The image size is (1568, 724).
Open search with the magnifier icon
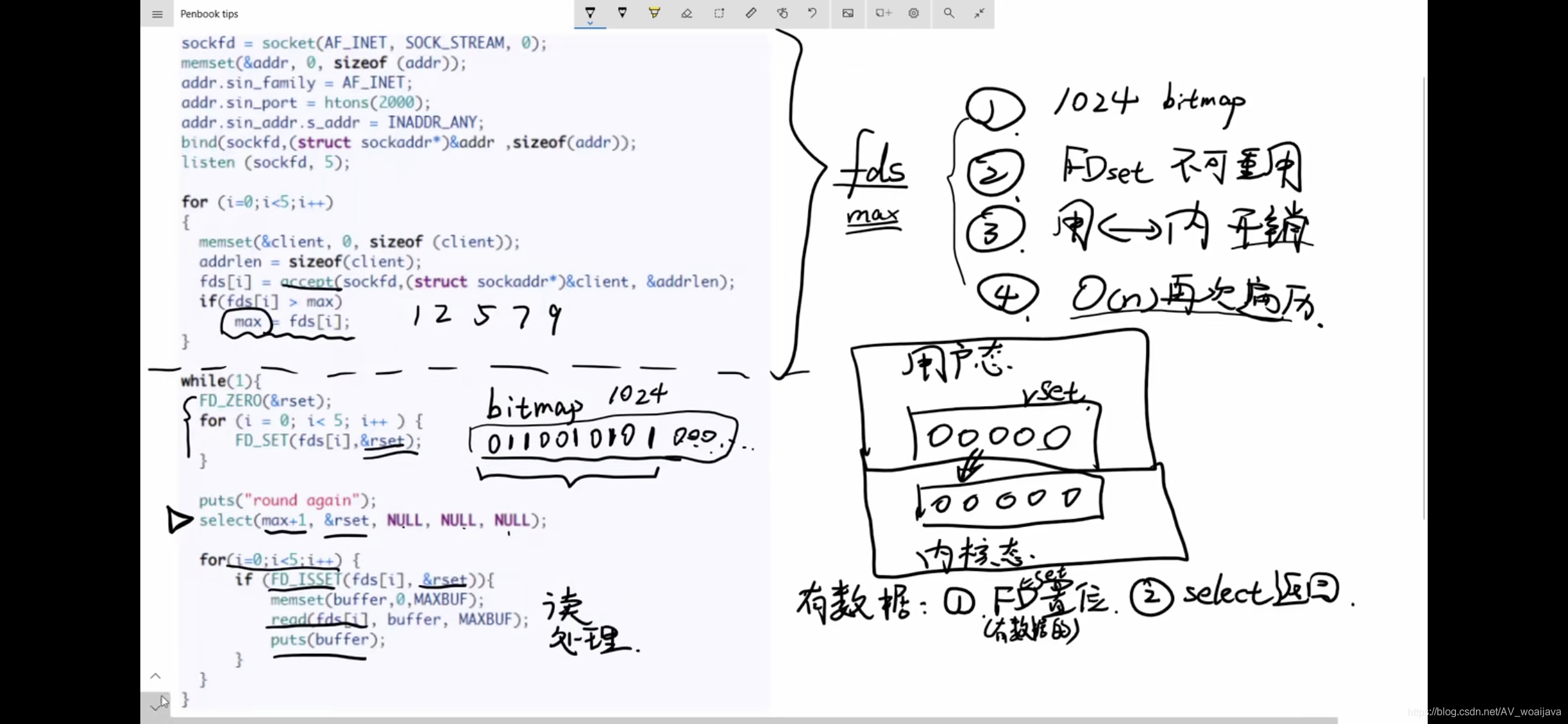948,13
